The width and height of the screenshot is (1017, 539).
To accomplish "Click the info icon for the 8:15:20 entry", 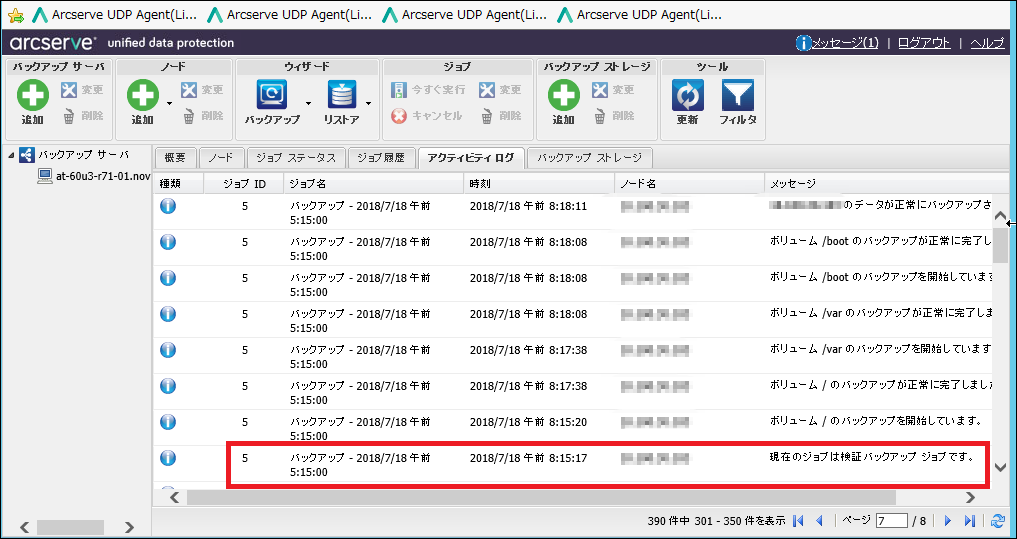I will [168, 422].
